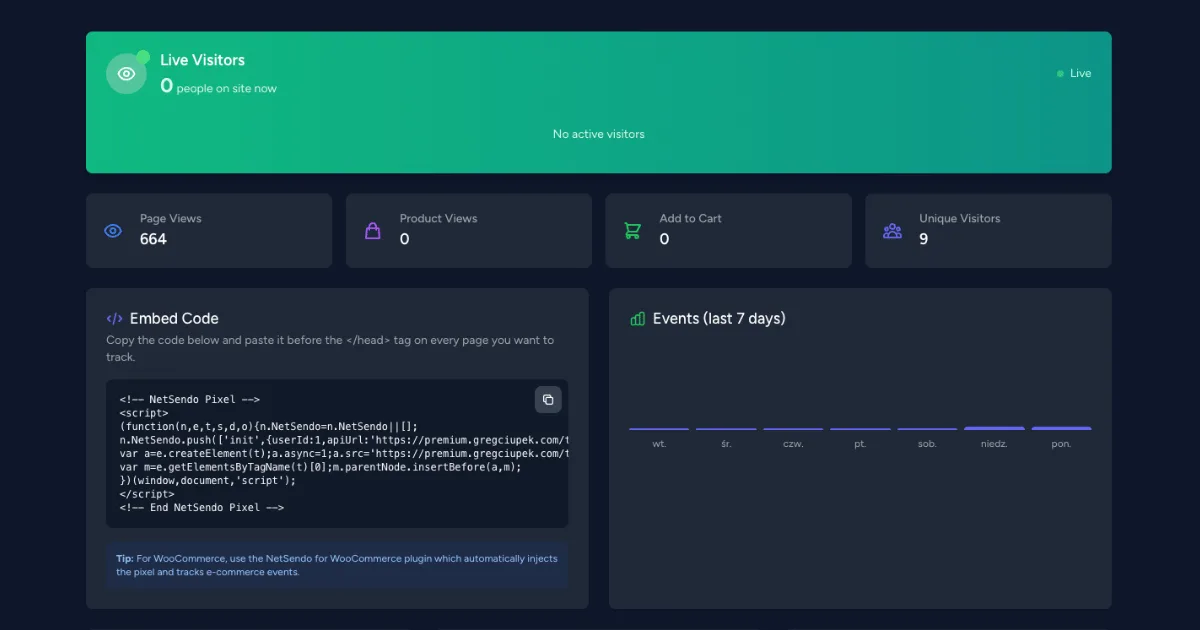This screenshot has width=1200, height=630.
Task: Click the Page Views eye icon
Action: pyautogui.click(x=113, y=231)
